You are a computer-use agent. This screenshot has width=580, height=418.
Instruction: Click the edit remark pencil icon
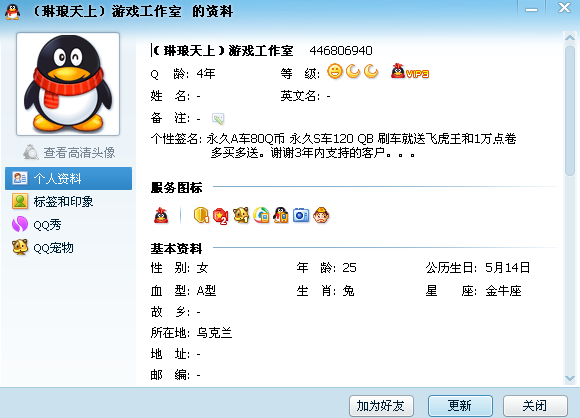[218, 118]
